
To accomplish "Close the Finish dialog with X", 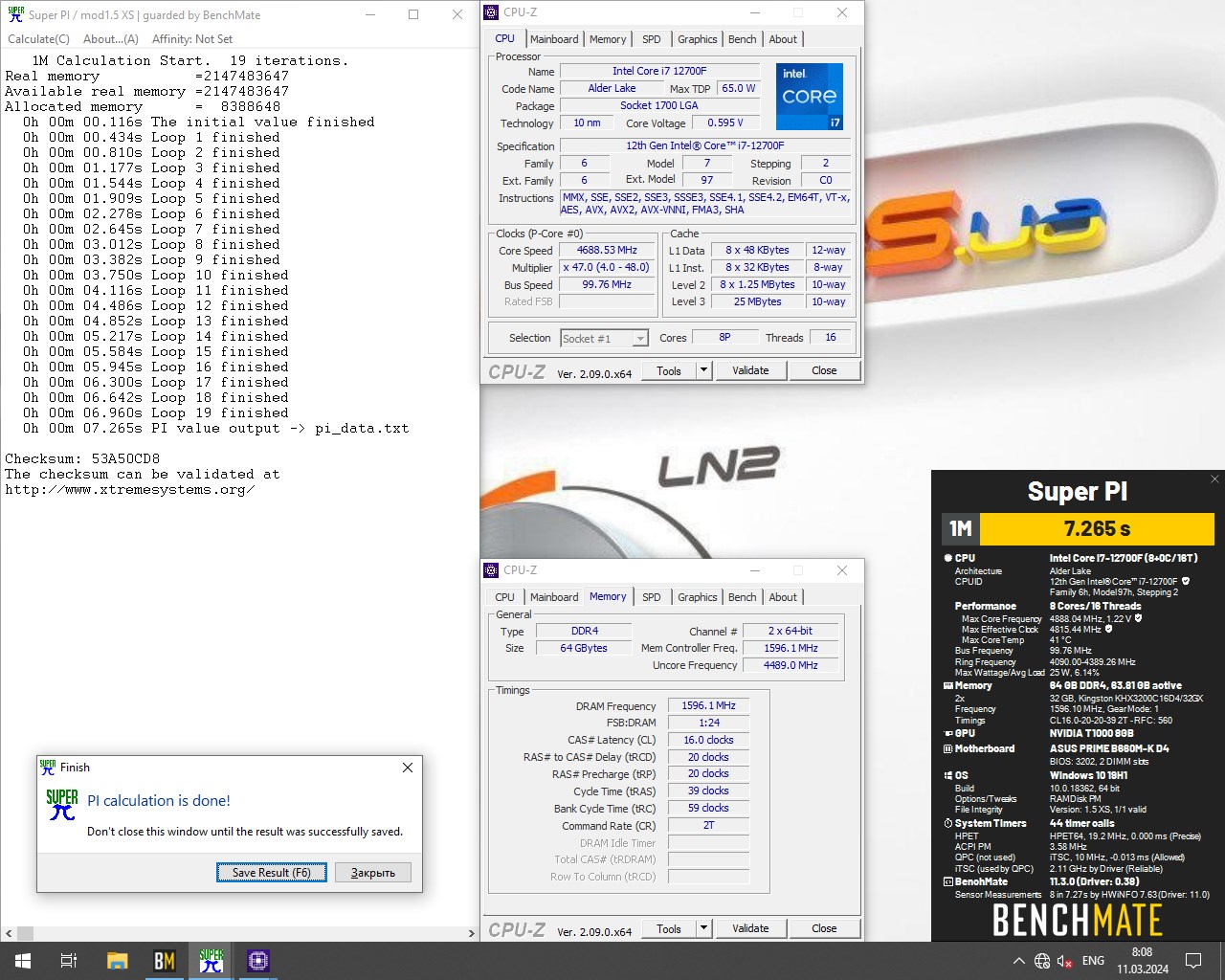I will (x=408, y=768).
